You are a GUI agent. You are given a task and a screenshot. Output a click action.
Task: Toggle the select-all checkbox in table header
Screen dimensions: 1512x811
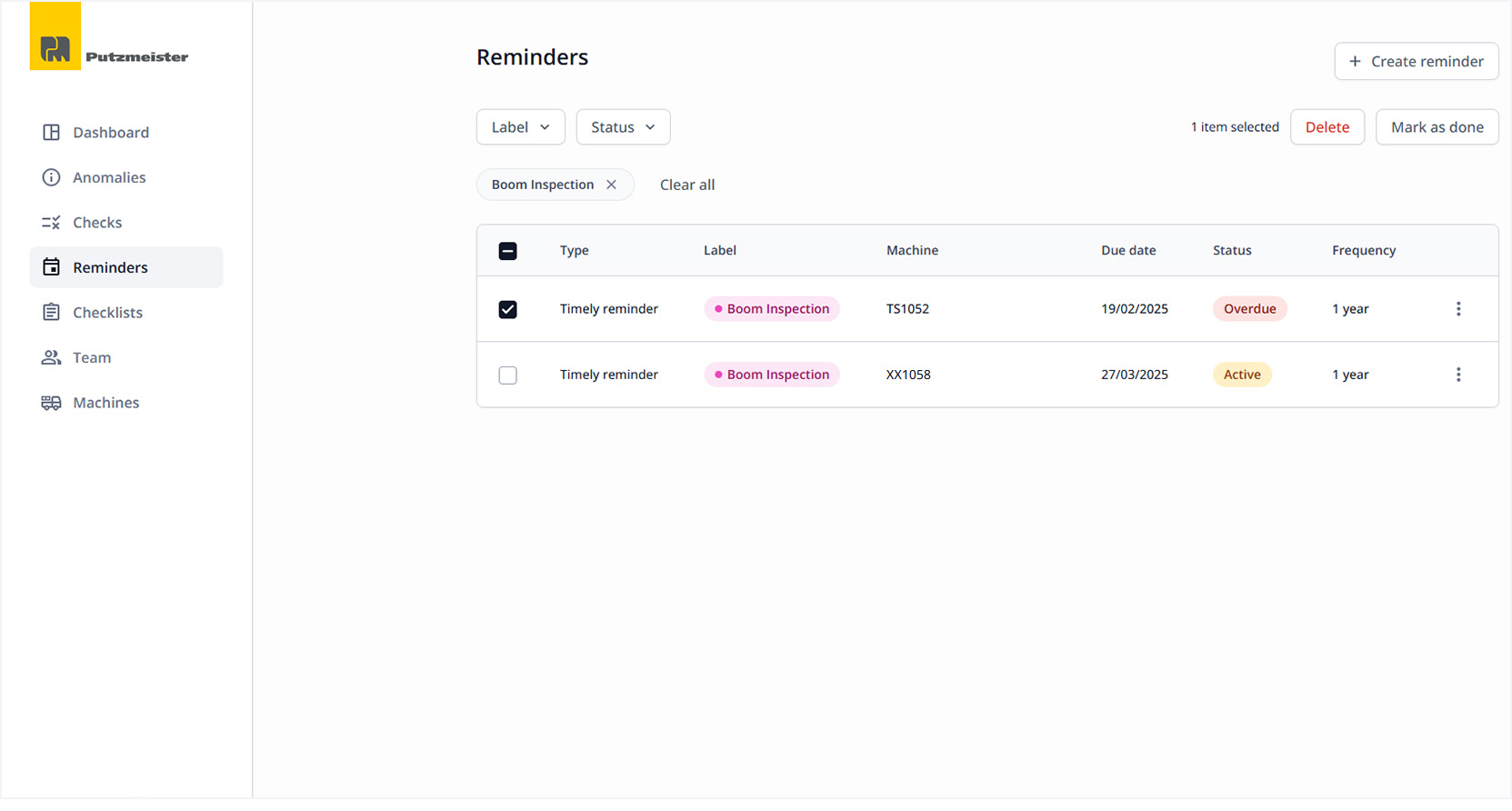tap(508, 251)
